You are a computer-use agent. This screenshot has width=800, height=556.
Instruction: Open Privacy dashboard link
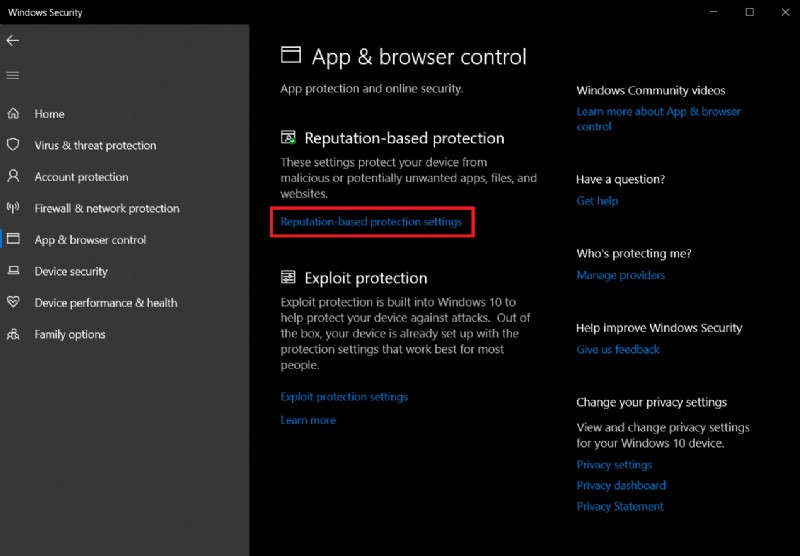coord(621,486)
